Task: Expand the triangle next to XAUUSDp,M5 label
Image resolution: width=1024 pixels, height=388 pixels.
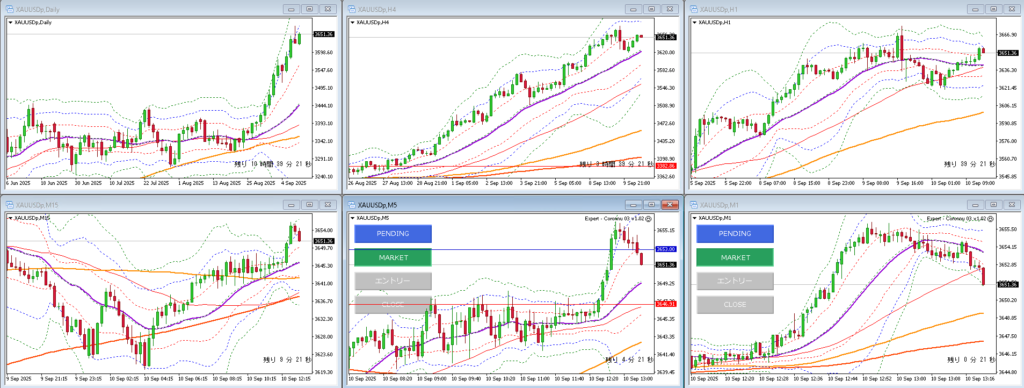Action: 353,218
